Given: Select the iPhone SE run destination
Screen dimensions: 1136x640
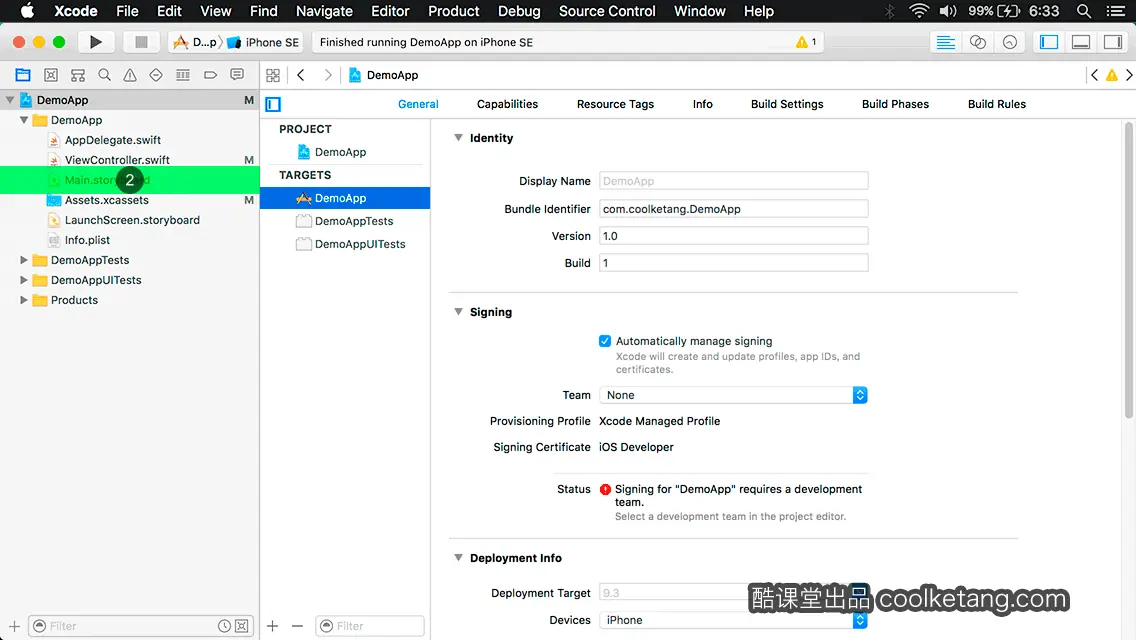Looking at the screenshot, I should (263, 42).
